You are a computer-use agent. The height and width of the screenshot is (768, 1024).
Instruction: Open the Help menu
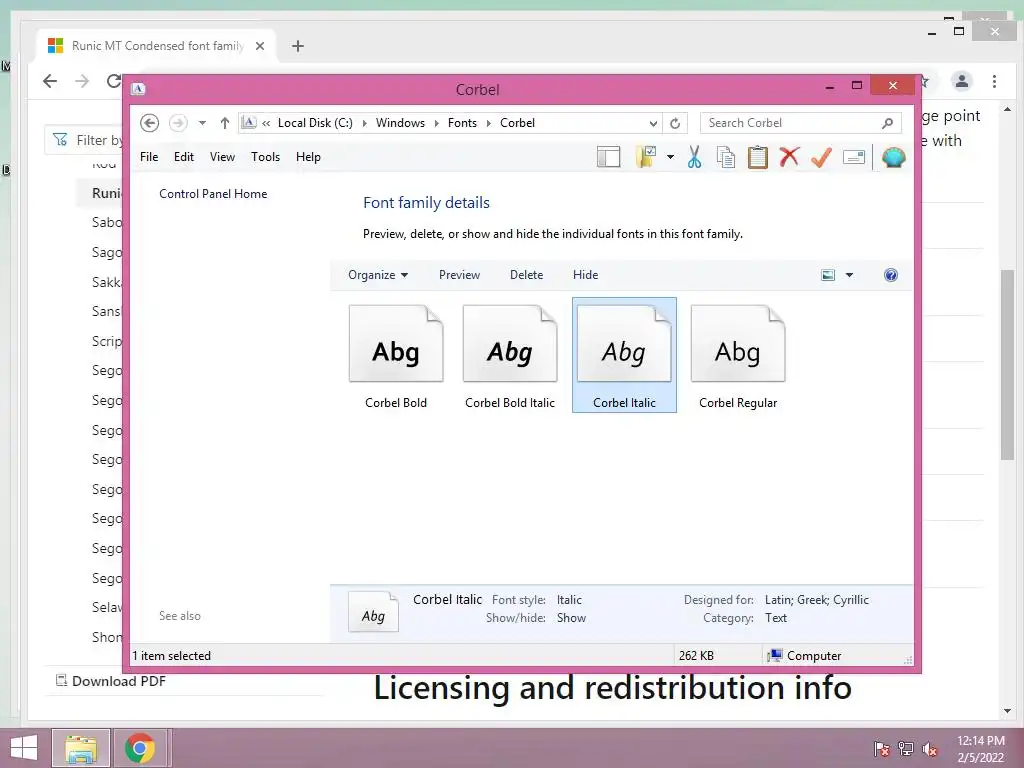(308, 157)
